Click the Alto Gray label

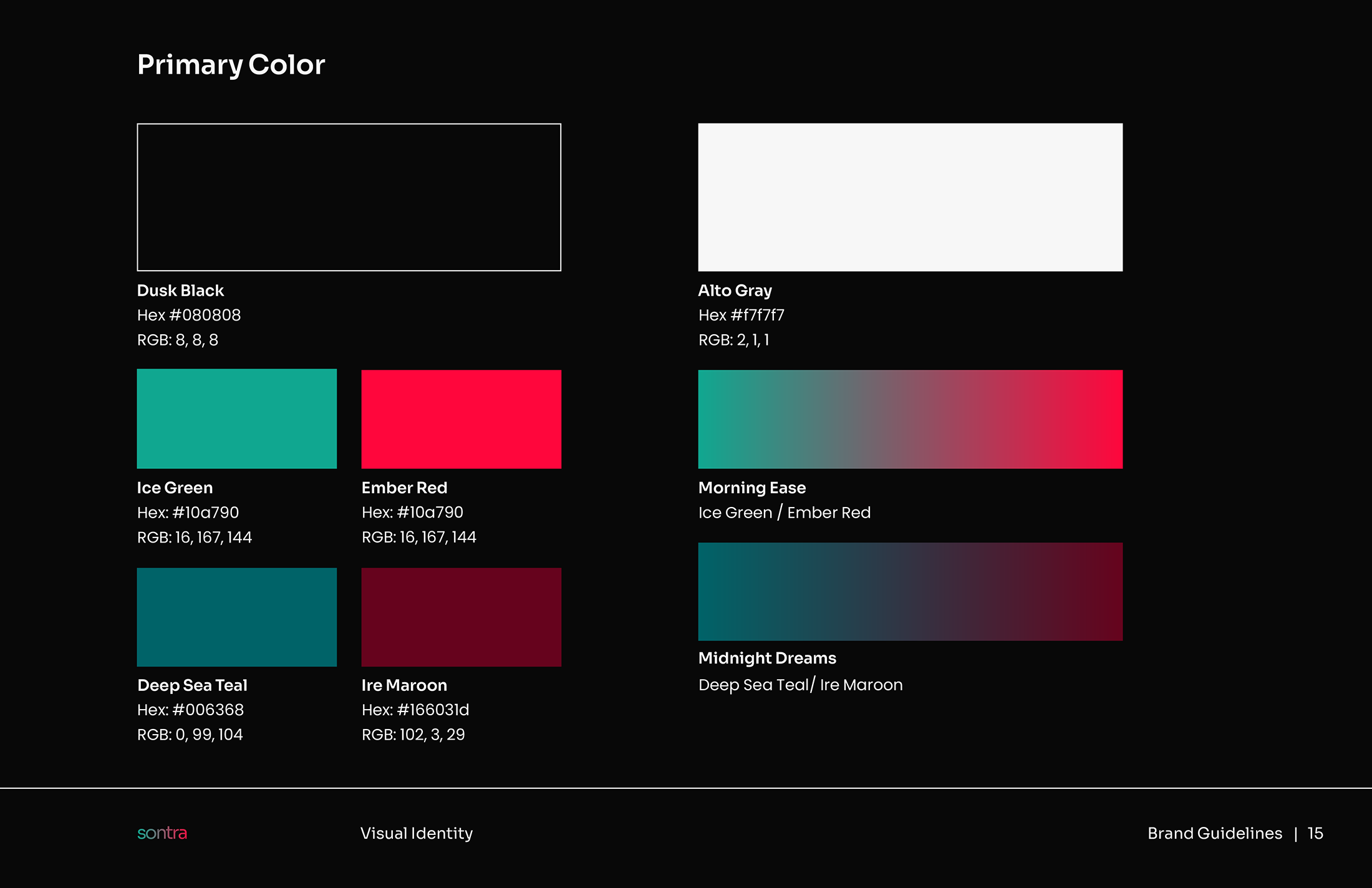[735, 291]
